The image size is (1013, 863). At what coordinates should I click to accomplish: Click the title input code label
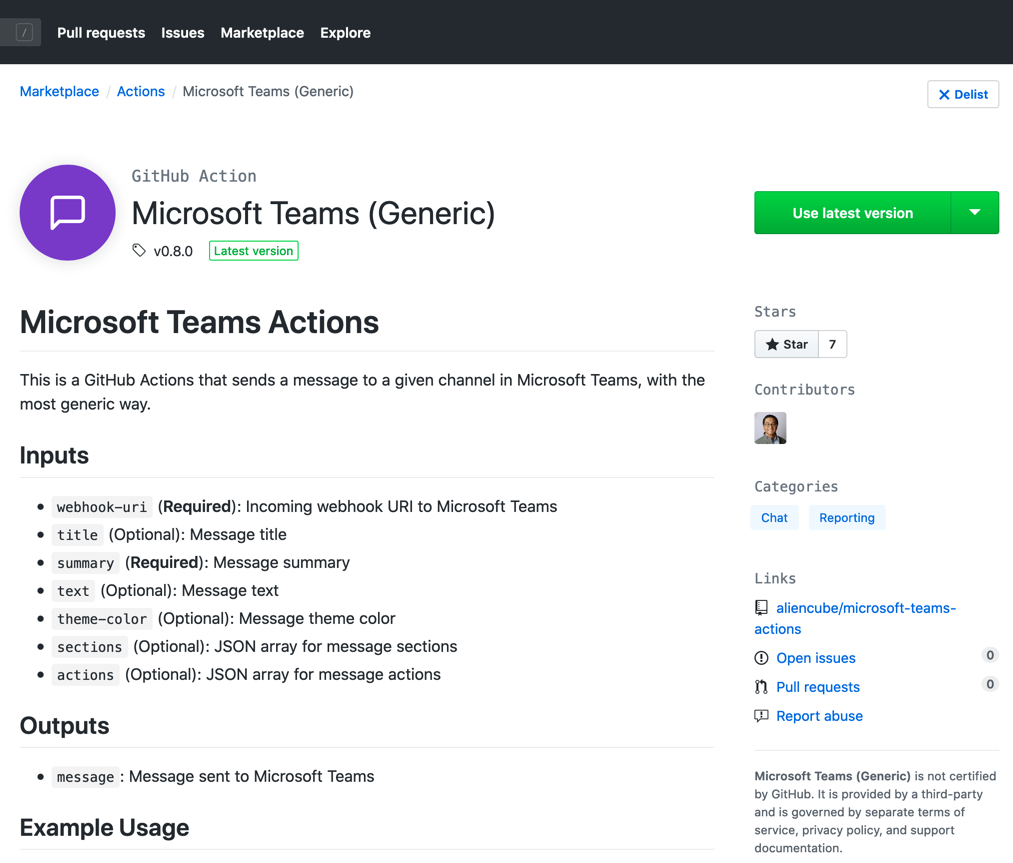(78, 535)
